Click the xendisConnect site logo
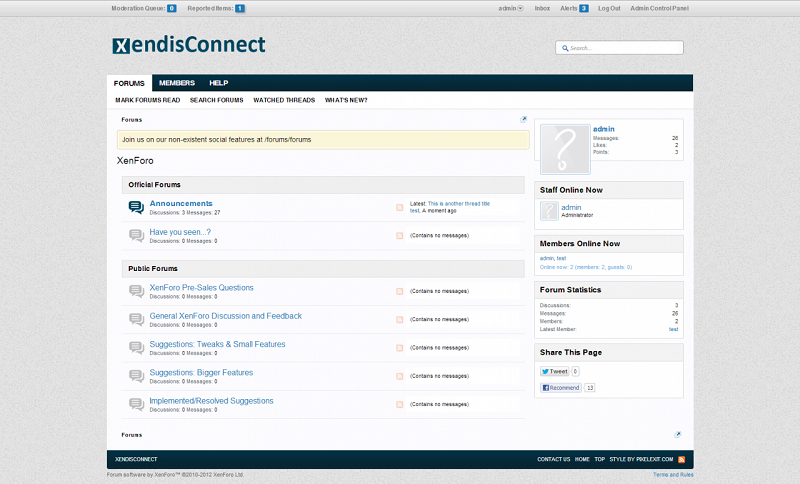The height and width of the screenshot is (484, 800). [189, 45]
